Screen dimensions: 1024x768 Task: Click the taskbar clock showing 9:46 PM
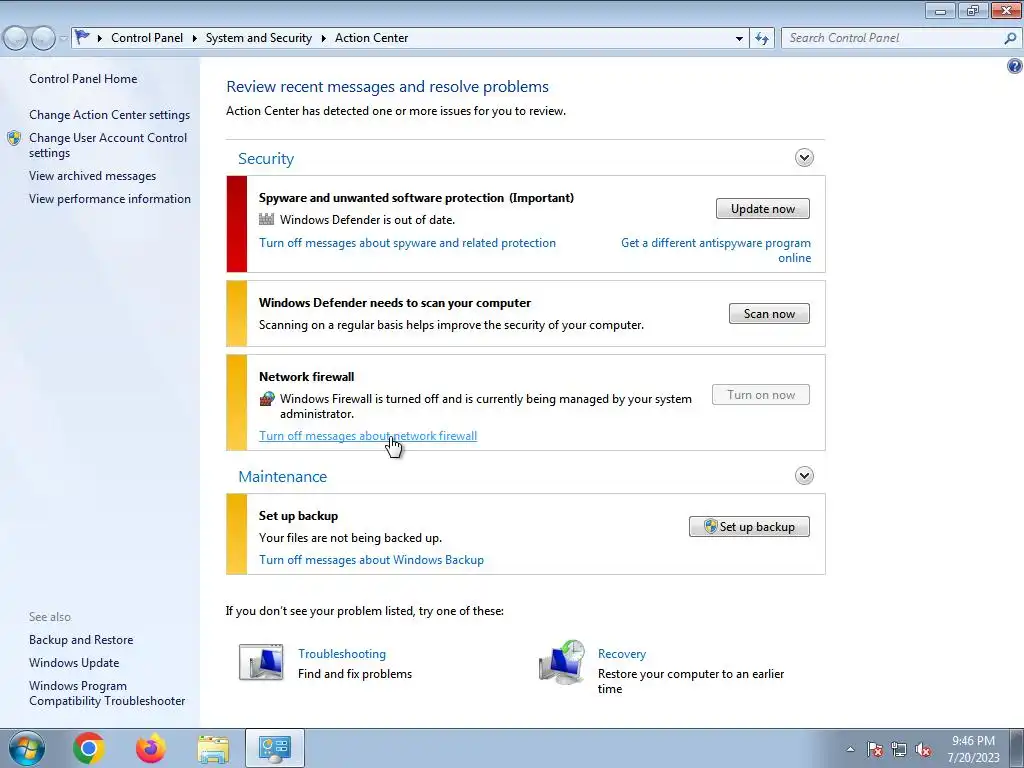click(973, 749)
